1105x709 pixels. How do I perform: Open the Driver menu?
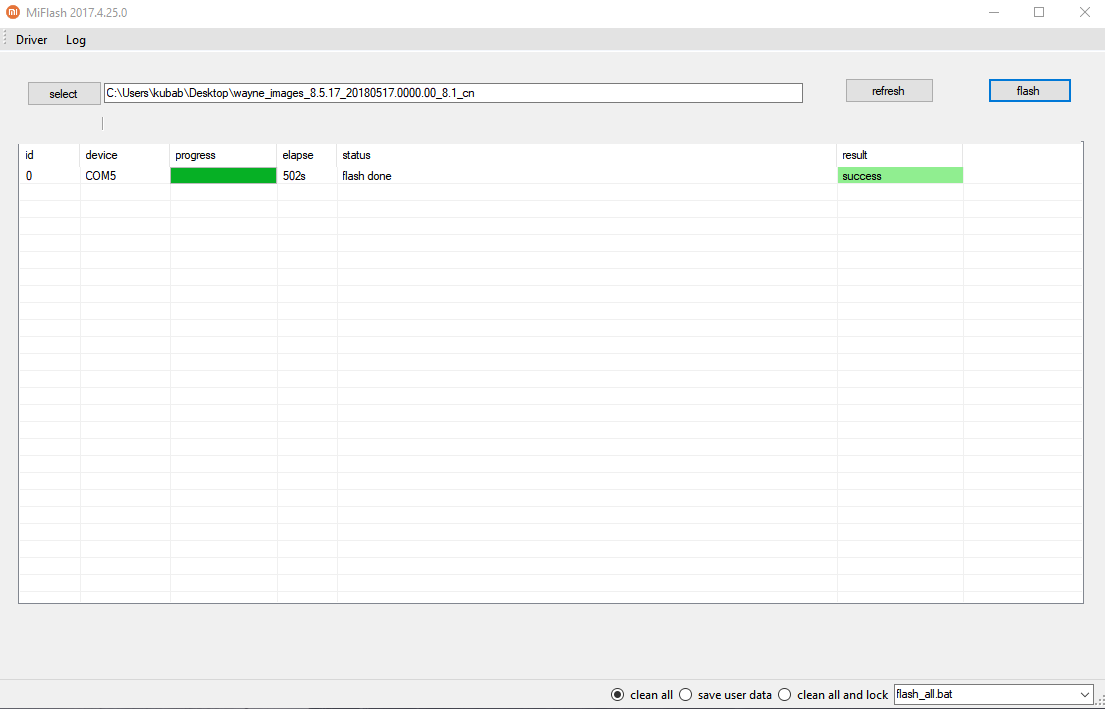click(x=31, y=40)
